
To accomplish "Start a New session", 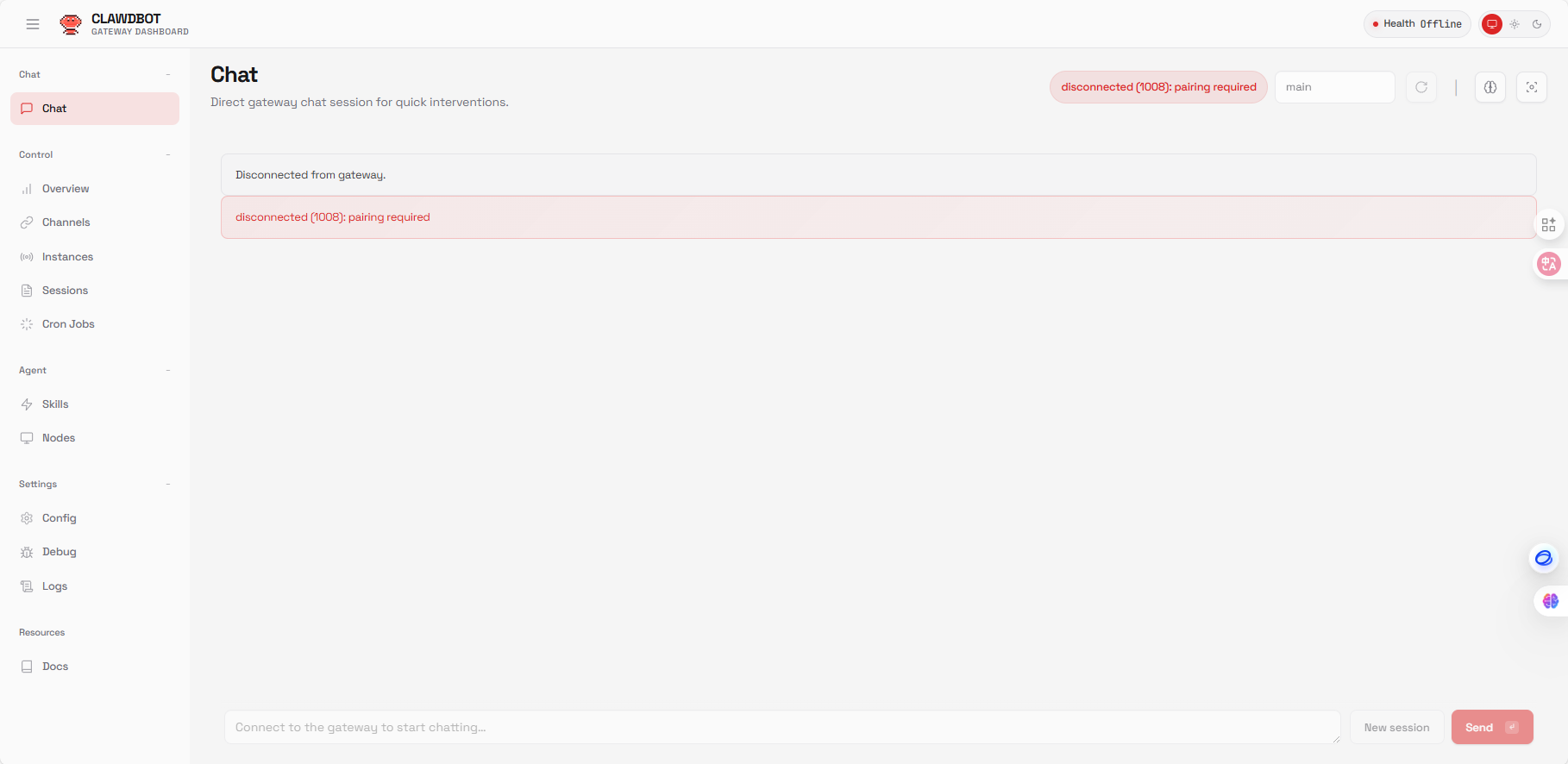I will (1396, 728).
